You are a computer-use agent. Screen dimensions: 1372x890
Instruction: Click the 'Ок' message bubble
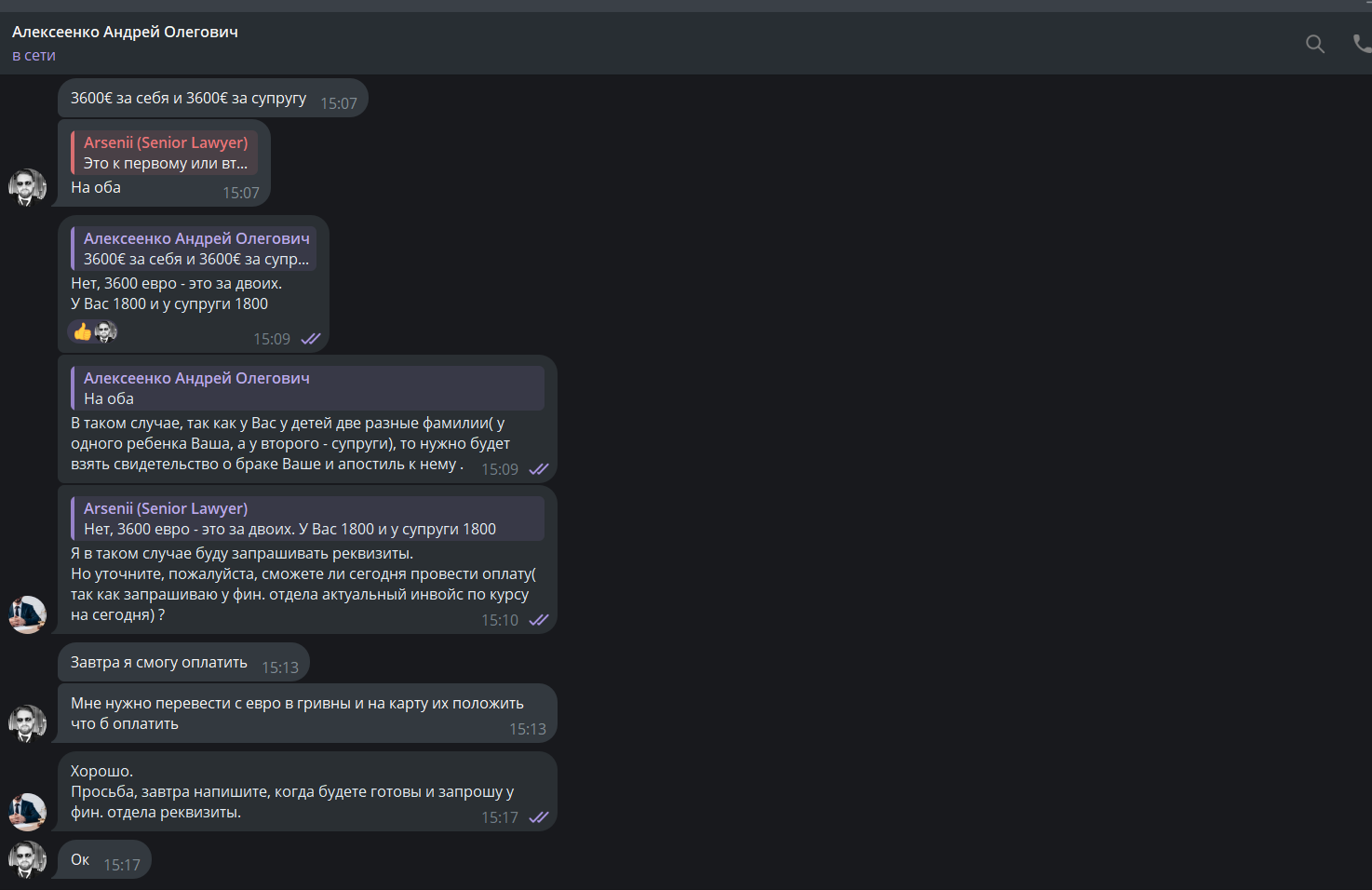click(104, 859)
